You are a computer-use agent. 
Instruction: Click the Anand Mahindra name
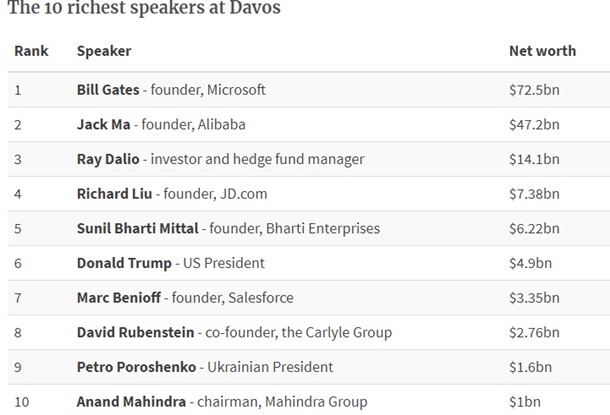tap(131, 402)
